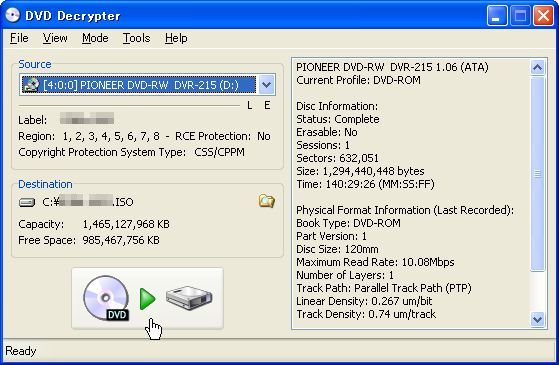Click 'Copyright Protection System Type: CSS/CPPM' text
The width and height of the screenshot is (559, 365).
[x=132, y=152]
